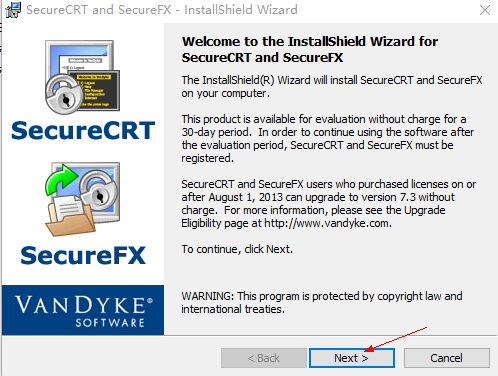
Task: Click the SecureFX blue logo text
Action: pyautogui.click(x=83, y=255)
